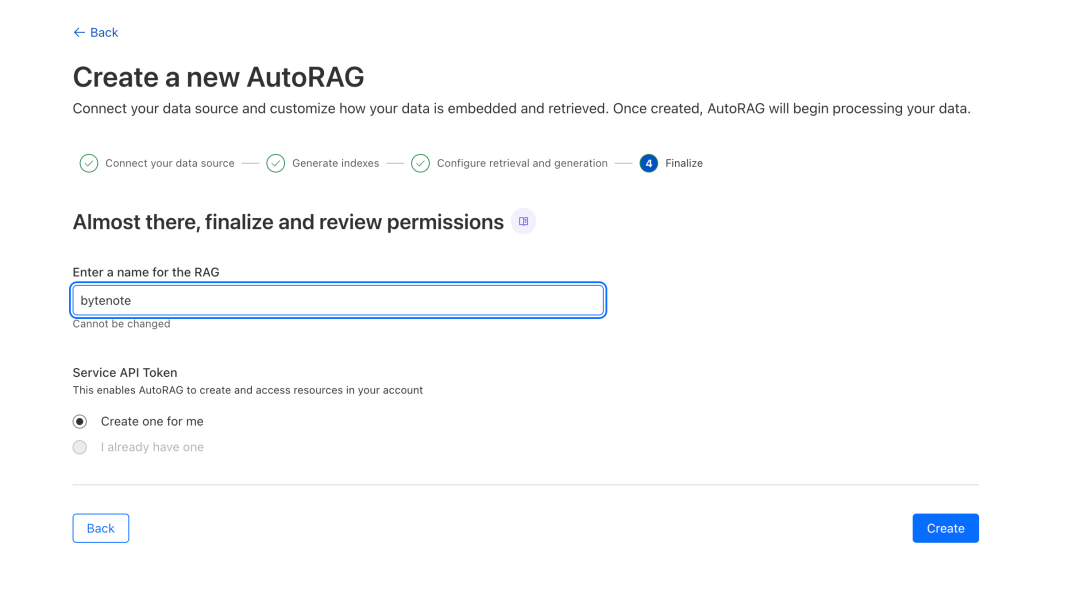Click the blue step 4 badge
This screenshot has height=614, width=1080.
[648, 162]
